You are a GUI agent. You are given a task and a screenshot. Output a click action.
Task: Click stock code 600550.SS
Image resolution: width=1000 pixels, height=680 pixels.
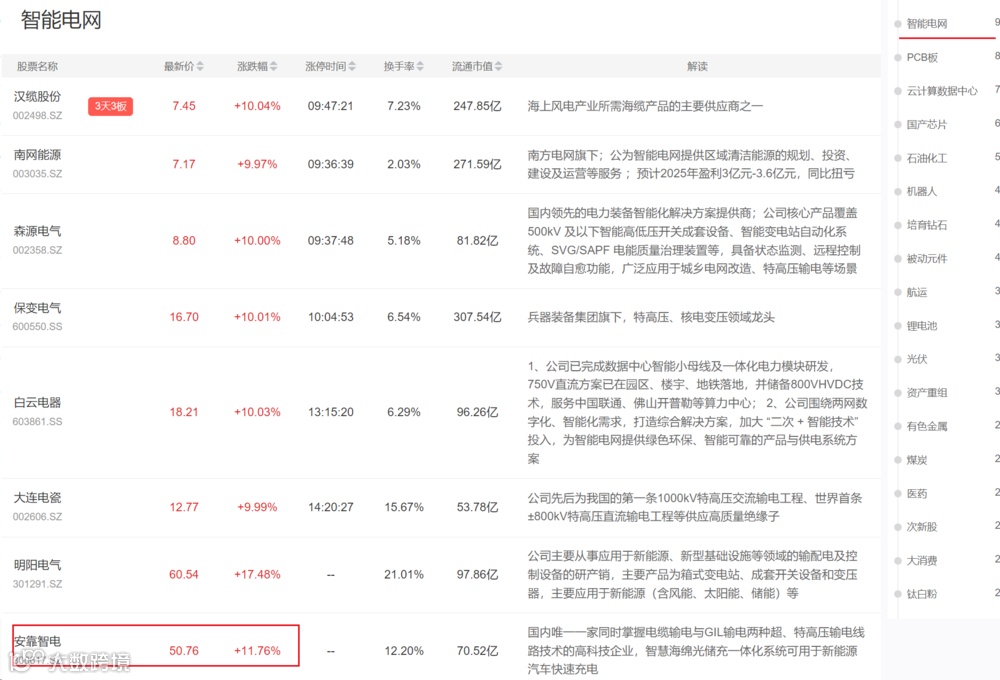click(x=38, y=327)
